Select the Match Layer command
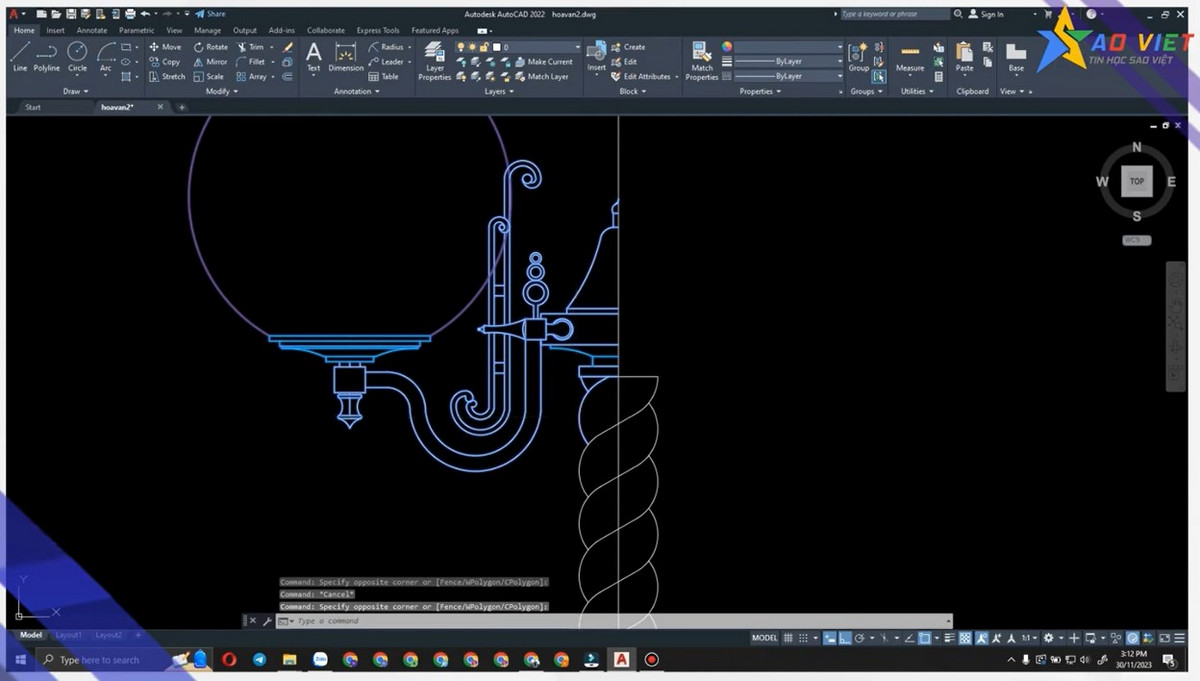Screen dimensions: 1200x681 [x=546, y=76]
